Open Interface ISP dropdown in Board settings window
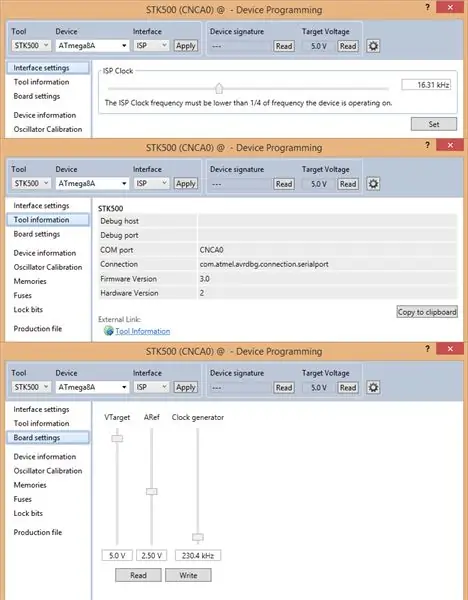 click(x=151, y=387)
